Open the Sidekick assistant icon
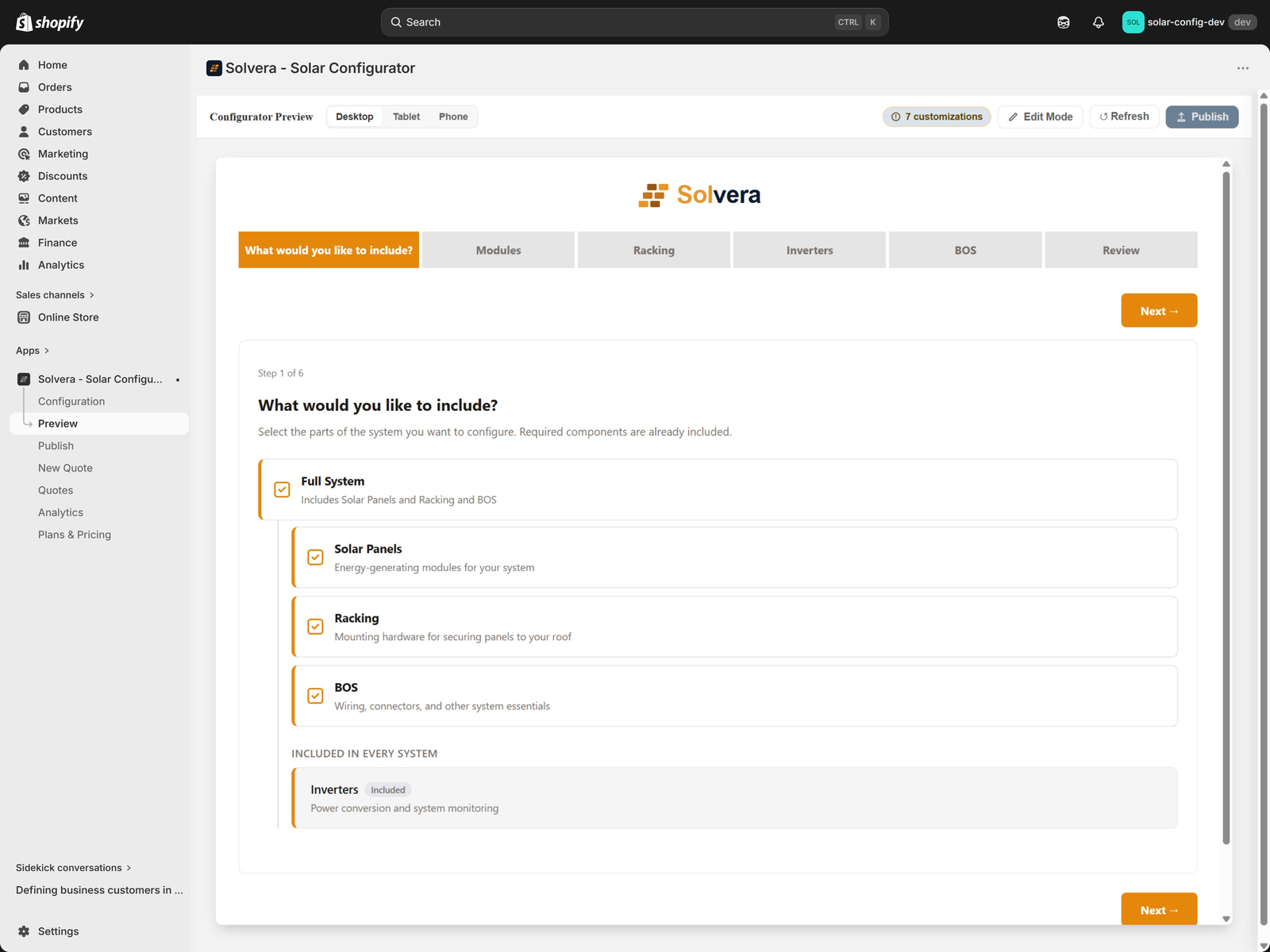 click(1064, 22)
